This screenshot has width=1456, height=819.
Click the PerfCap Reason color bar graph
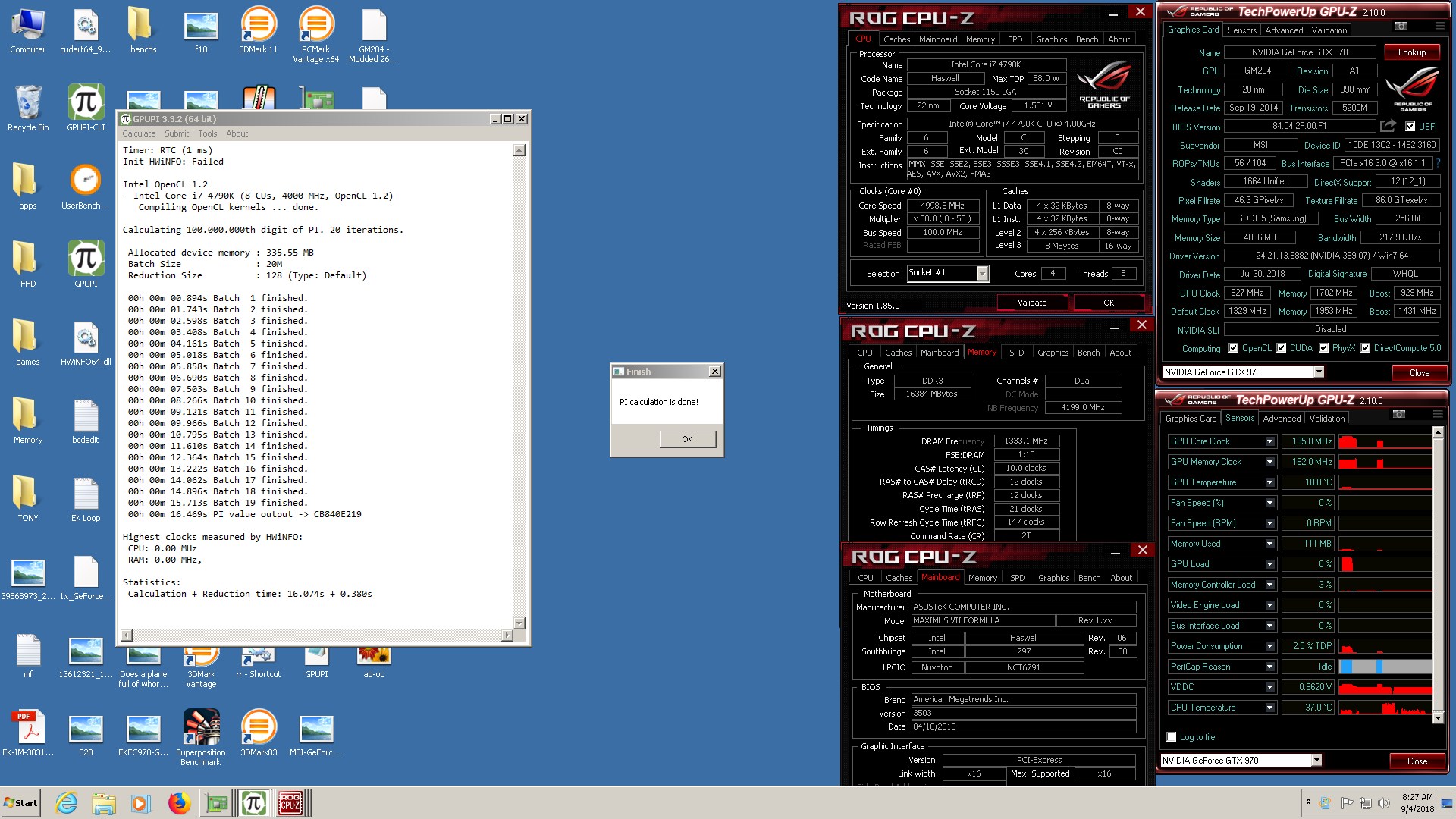pos(1385,667)
